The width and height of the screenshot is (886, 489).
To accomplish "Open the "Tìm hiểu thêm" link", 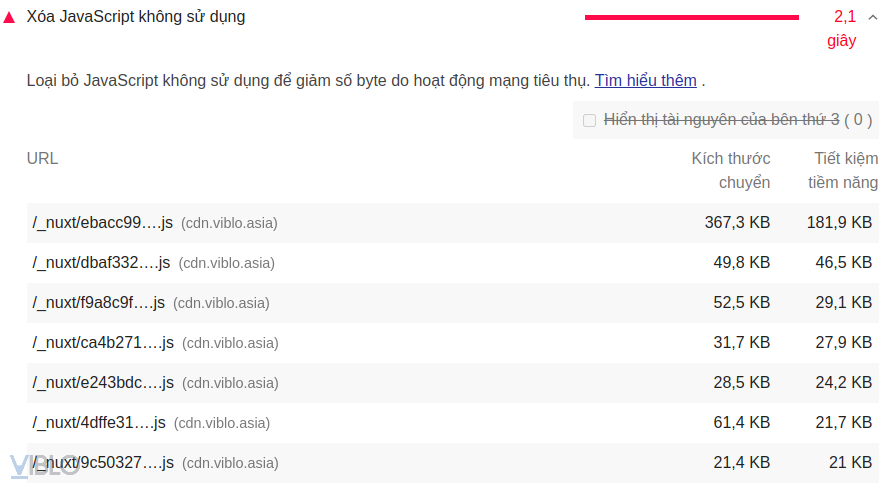I will (x=645, y=81).
